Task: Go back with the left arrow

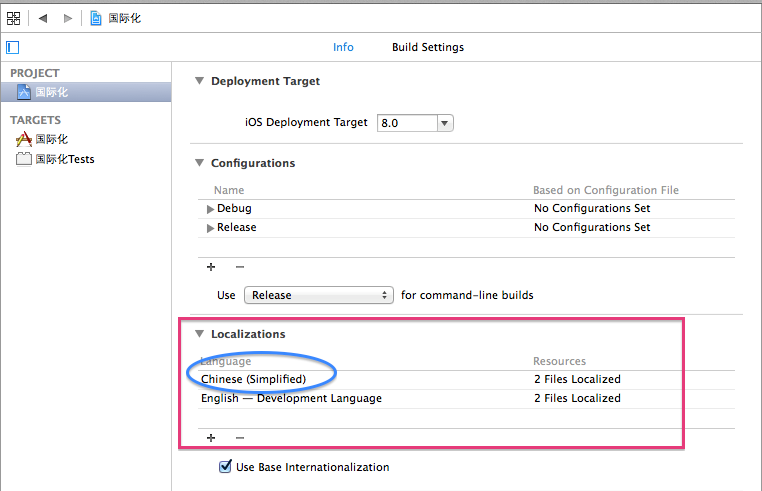Action: tap(43, 18)
